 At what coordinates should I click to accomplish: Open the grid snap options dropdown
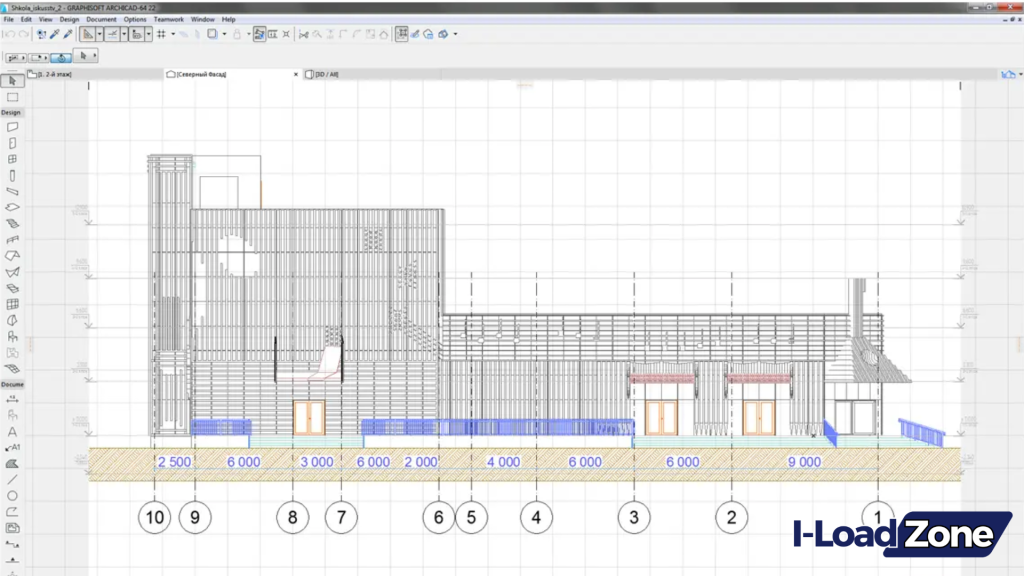coord(172,34)
